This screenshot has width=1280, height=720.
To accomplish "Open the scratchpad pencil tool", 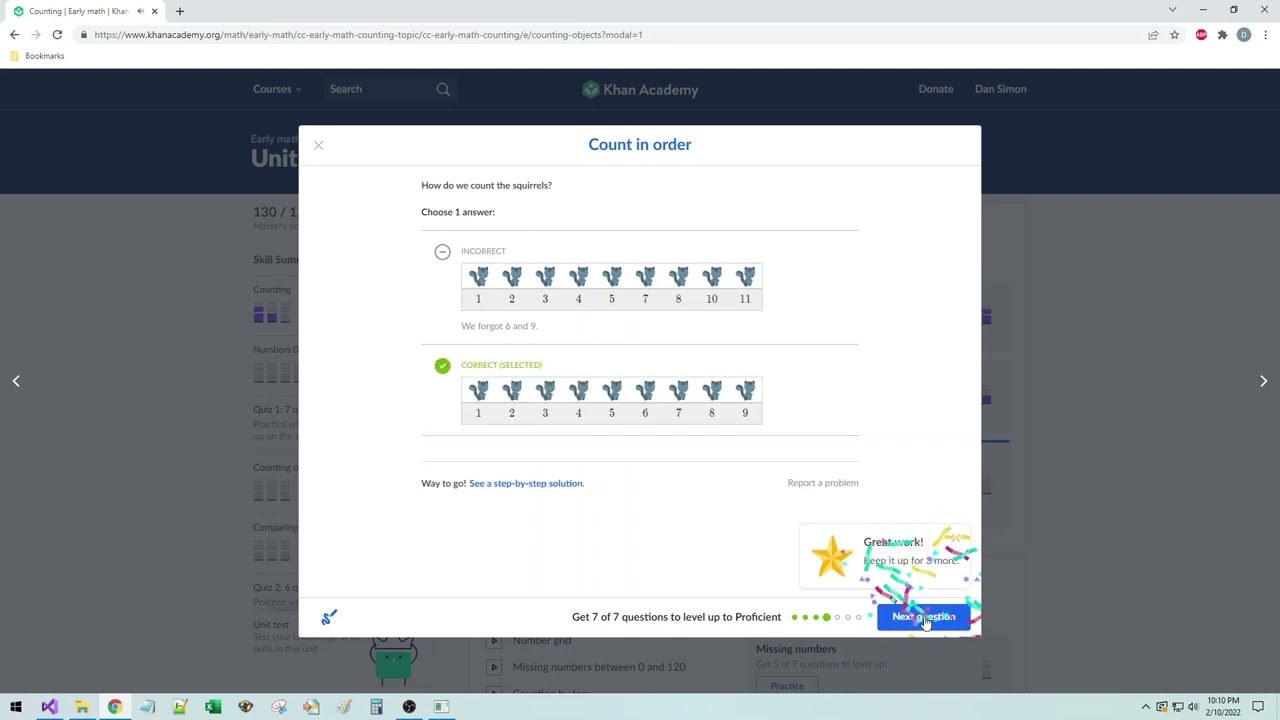I will (329, 617).
